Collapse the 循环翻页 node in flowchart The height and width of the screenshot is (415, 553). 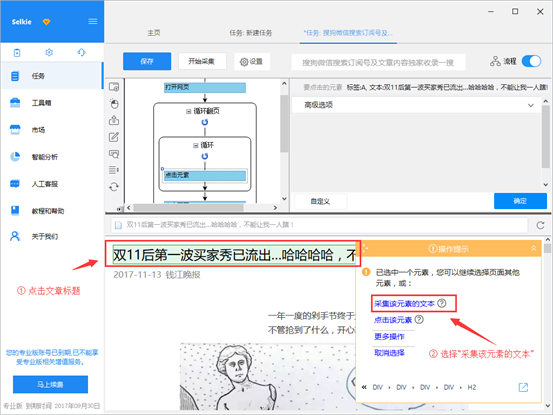coord(189,111)
